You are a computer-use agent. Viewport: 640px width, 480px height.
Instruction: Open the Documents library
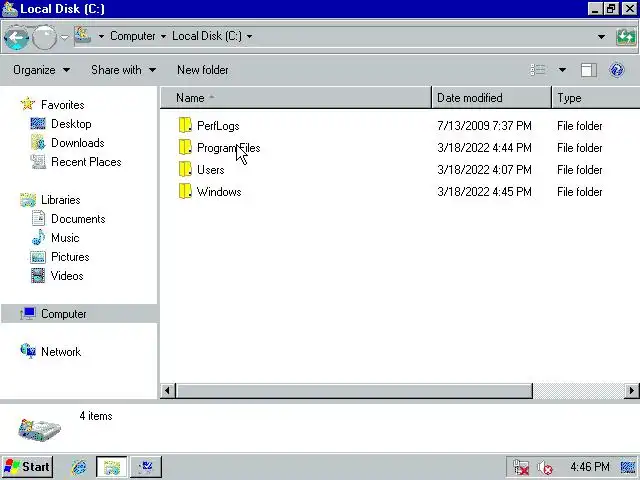(x=78, y=219)
